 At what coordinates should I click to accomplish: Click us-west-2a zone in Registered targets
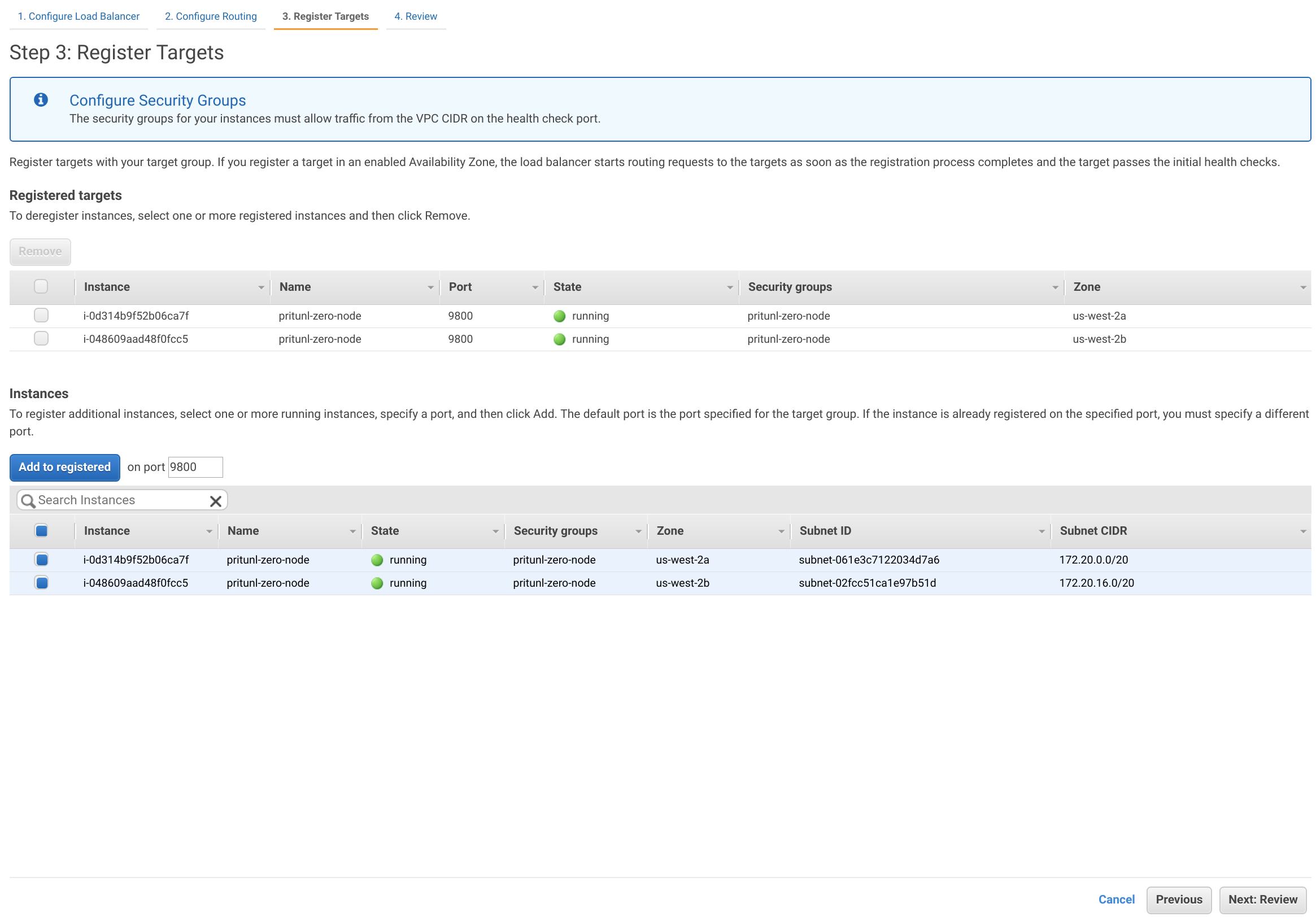coord(1099,316)
